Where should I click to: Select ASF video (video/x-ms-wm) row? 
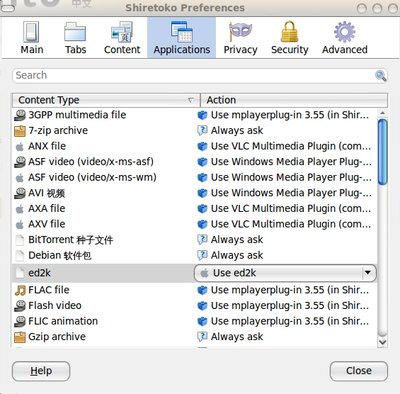tap(195, 177)
